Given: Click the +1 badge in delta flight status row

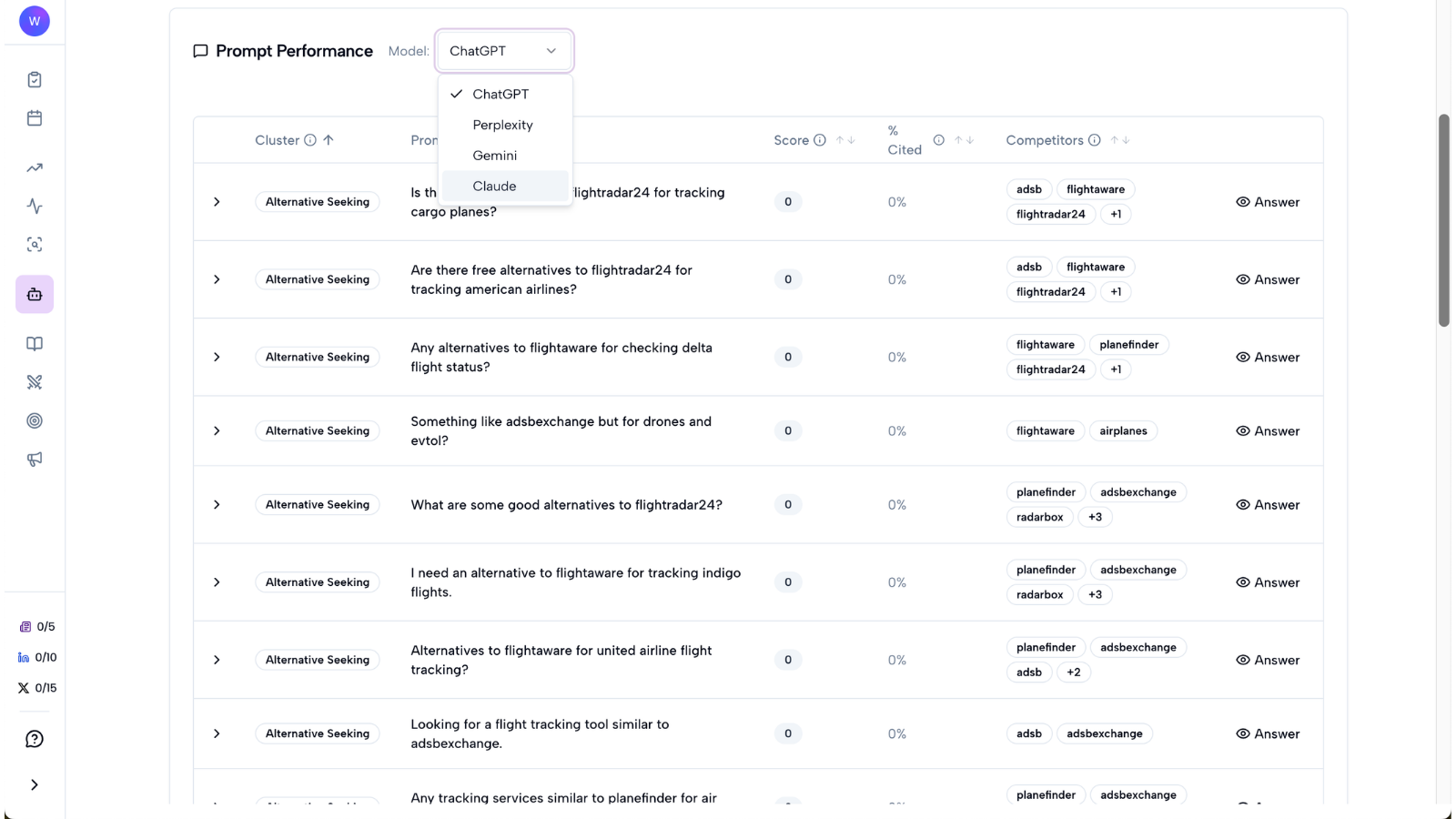Looking at the screenshot, I should coord(1116,369).
